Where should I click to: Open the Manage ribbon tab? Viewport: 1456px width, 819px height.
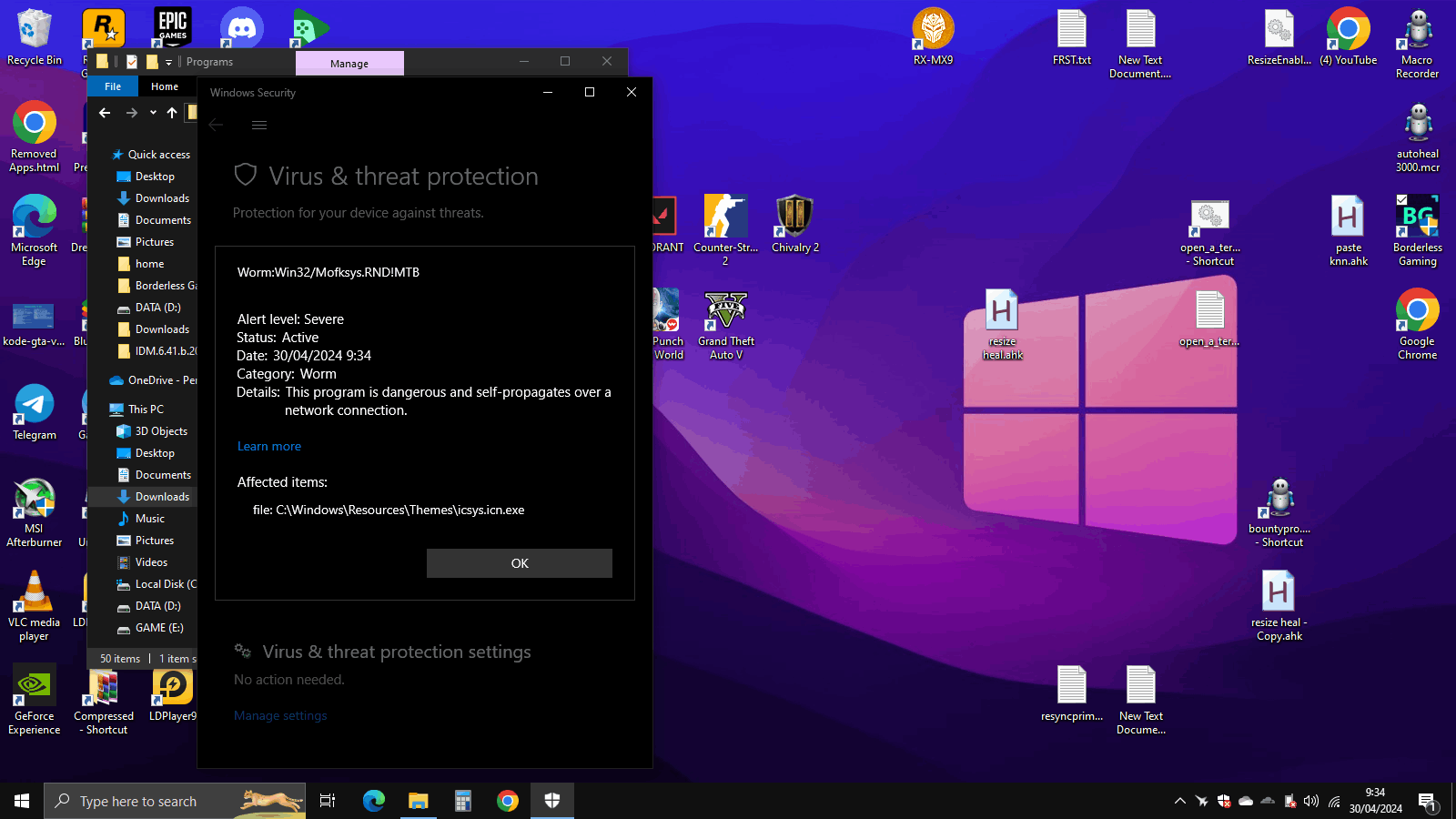pyautogui.click(x=349, y=63)
